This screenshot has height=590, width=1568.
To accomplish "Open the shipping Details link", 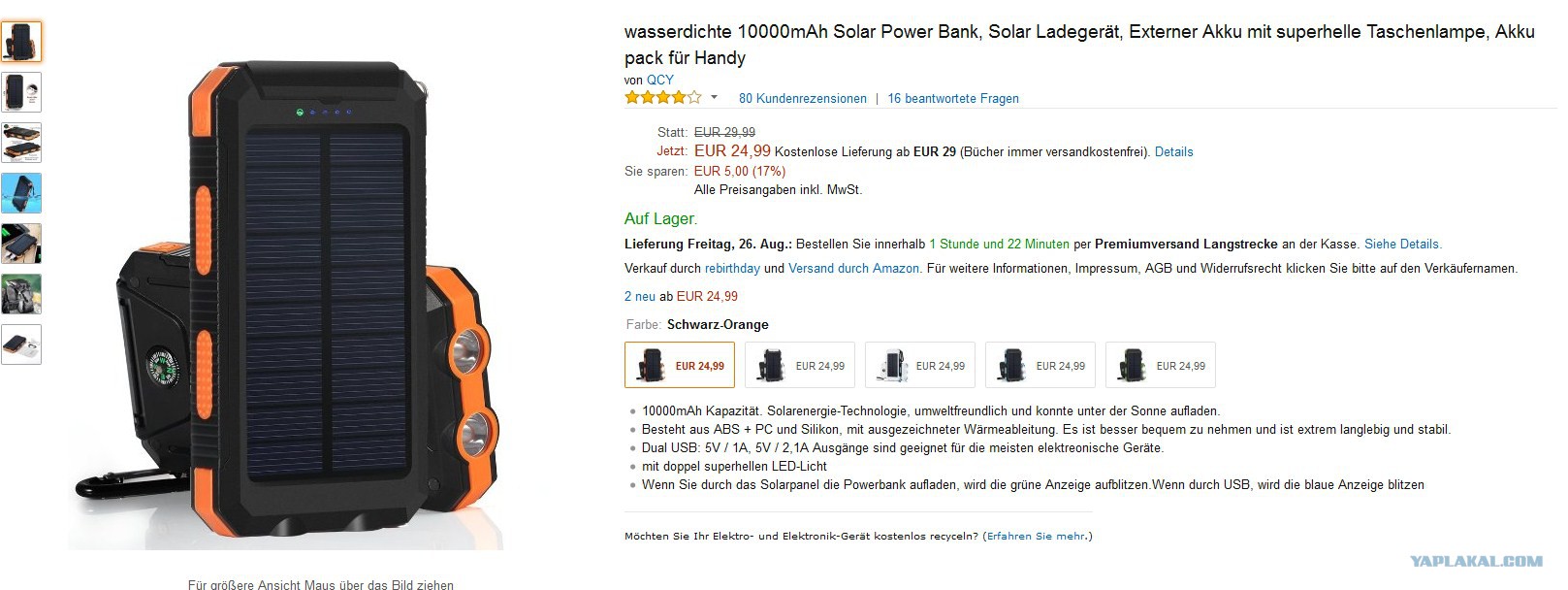I will 1173,151.
